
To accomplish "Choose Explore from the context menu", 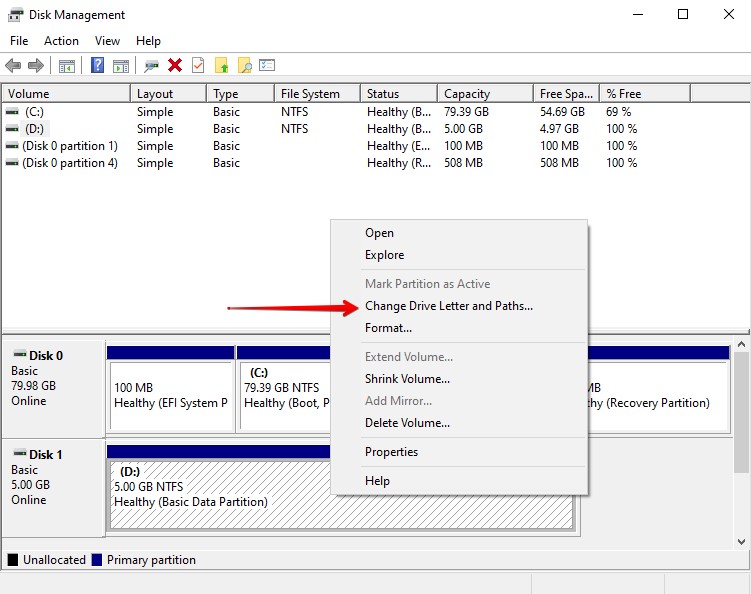I will [x=459, y=255].
